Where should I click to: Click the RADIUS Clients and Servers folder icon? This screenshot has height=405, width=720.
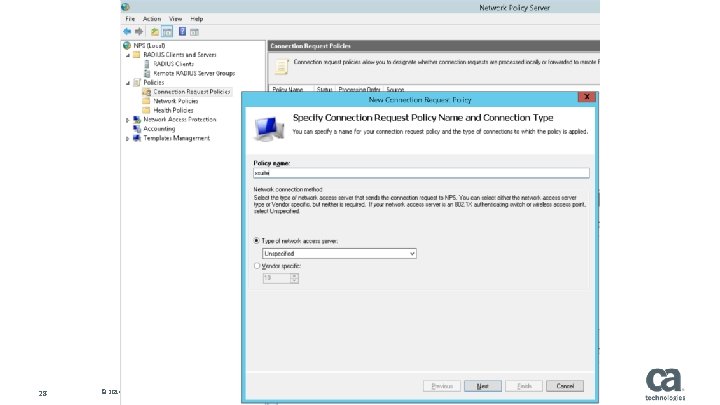pyautogui.click(x=136, y=55)
